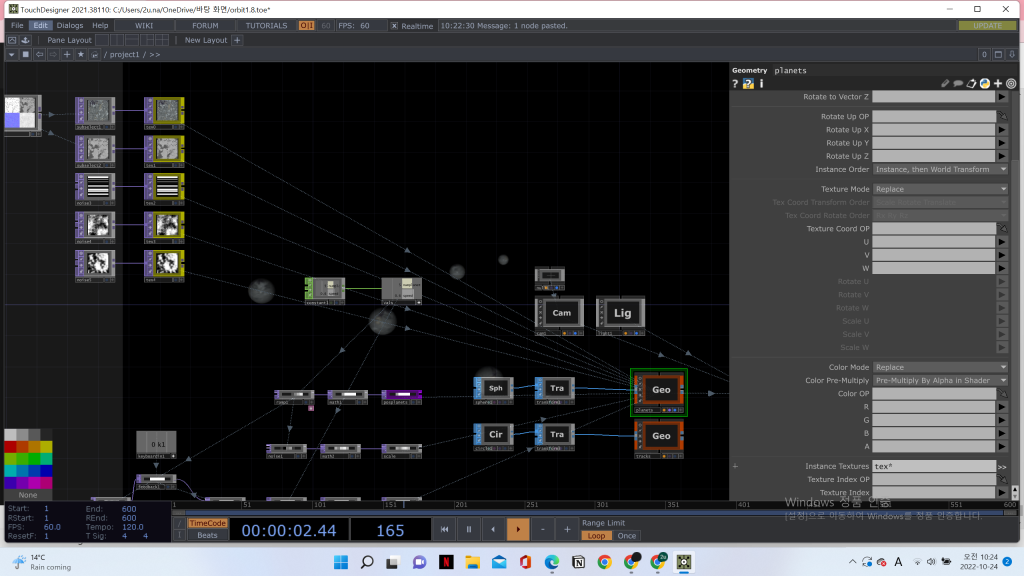The width and height of the screenshot is (1024, 576).
Task: Open the File menu
Action: 17,25
